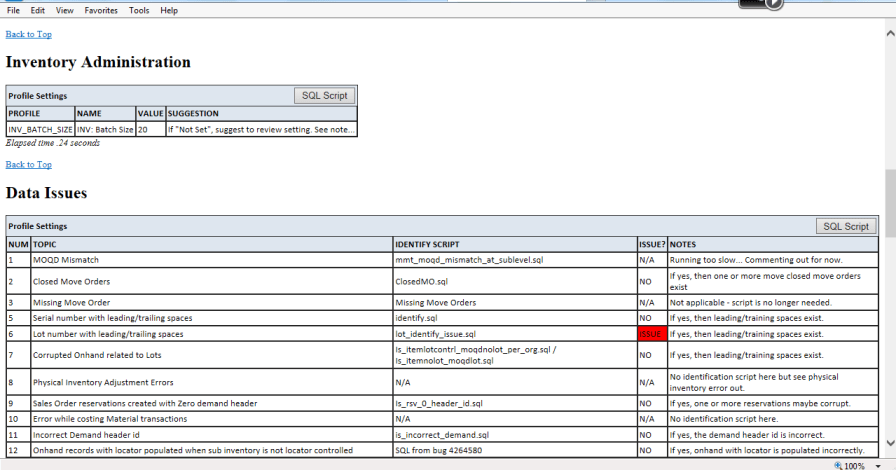Open the Help menu
896x470 pixels.
[x=169, y=10]
